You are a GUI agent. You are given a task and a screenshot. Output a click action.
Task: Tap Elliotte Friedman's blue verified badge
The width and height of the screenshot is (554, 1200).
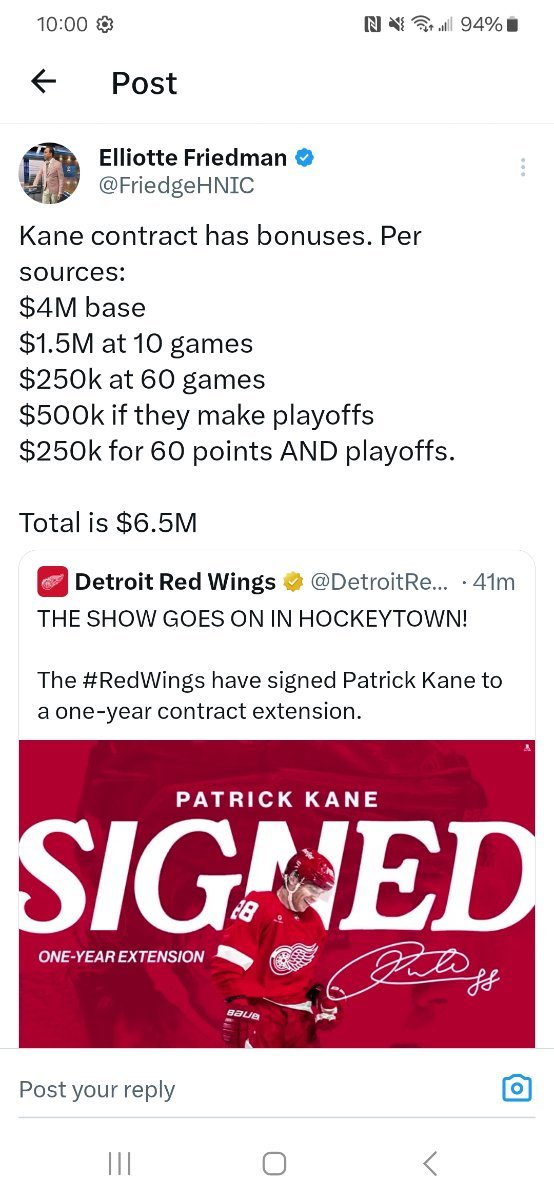click(306, 158)
